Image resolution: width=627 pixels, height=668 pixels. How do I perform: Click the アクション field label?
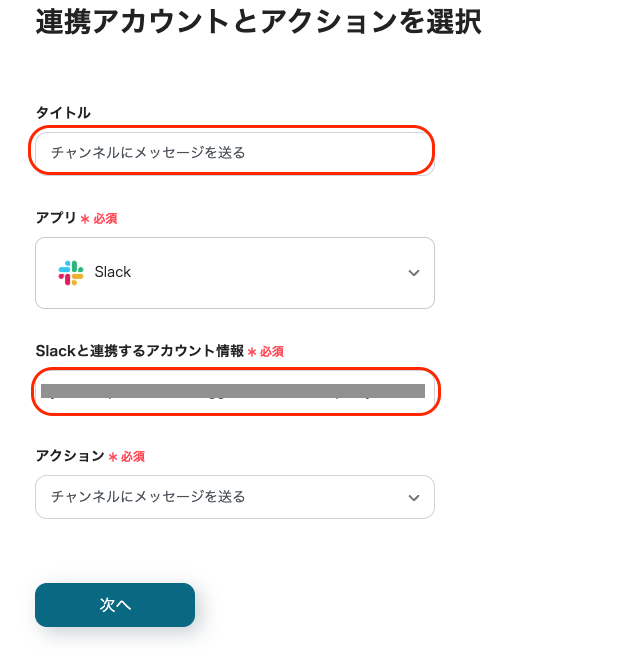click(x=70, y=456)
